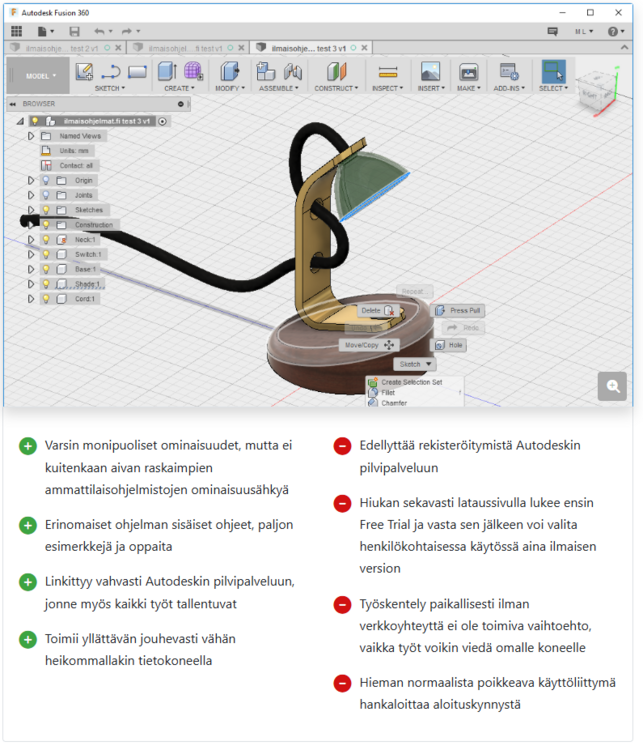This screenshot has height=750, width=643.
Task: Select the Modify Press Pull icon
Action: click(230, 71)
